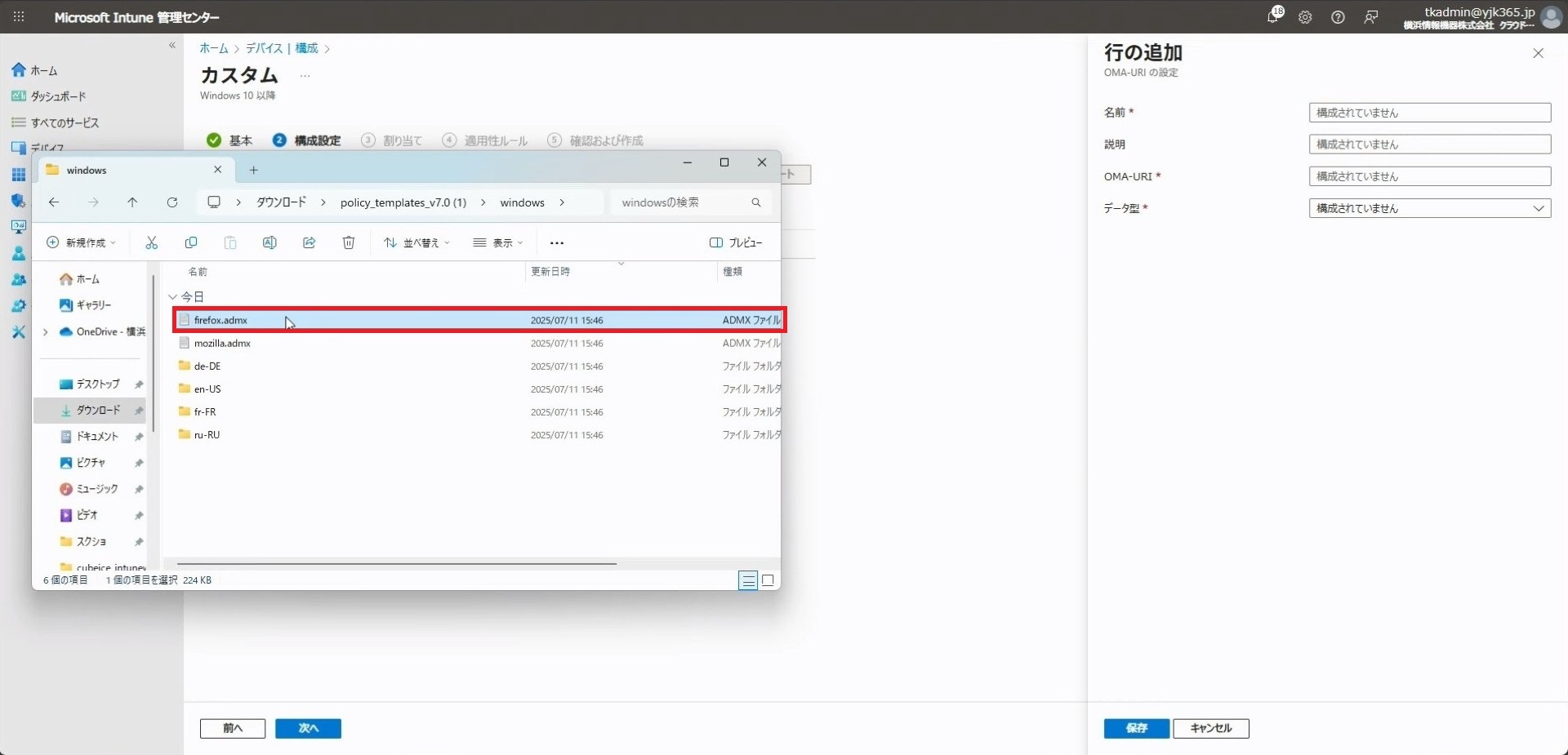The image size is (1568, 755).
Task: Go up one folder level in Explorer
Action: tap(132, 202)
